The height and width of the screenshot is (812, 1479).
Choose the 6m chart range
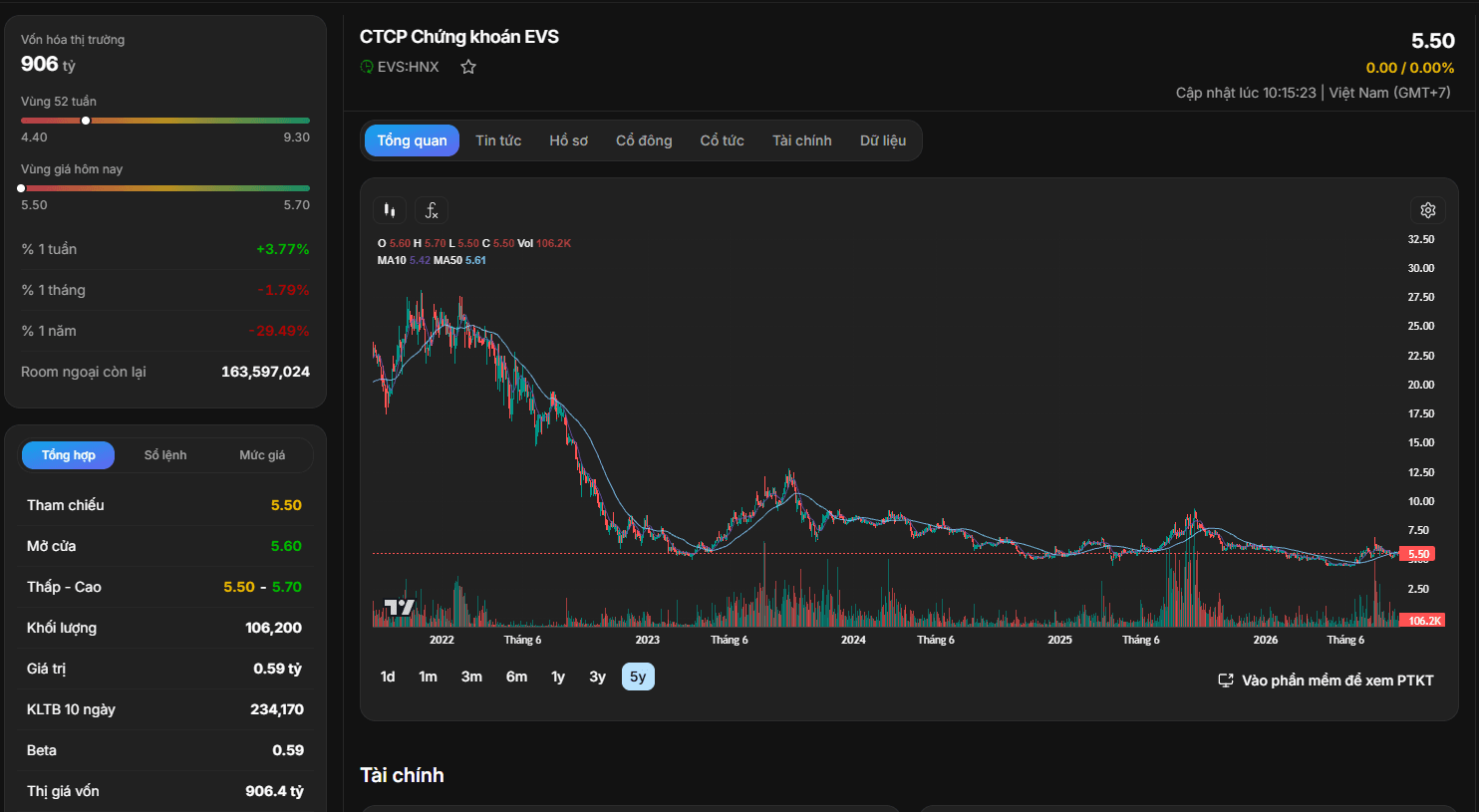[516, 677]
